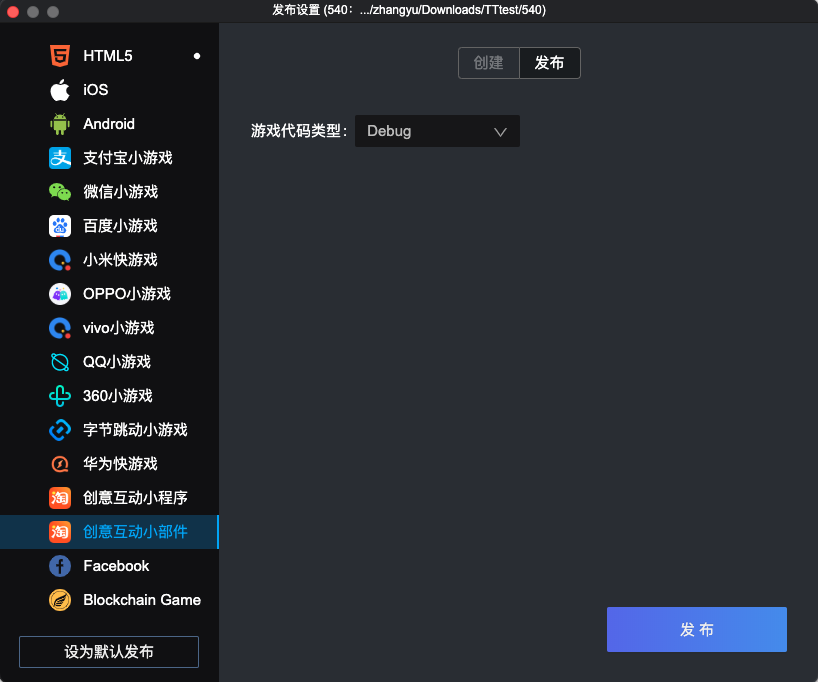Click the HTML5 platform icon
This screenshot has height=682, width=818.
click(60, 56)
